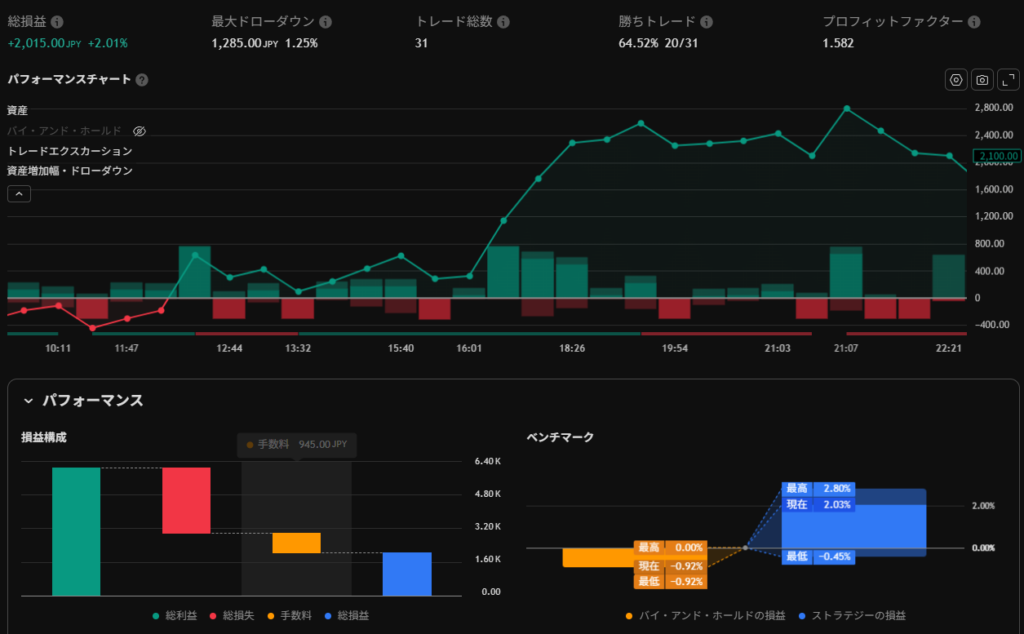Collapse the chart legend with up chevron
Viewport: 1024px width, 634px height.
pos(19,194)
